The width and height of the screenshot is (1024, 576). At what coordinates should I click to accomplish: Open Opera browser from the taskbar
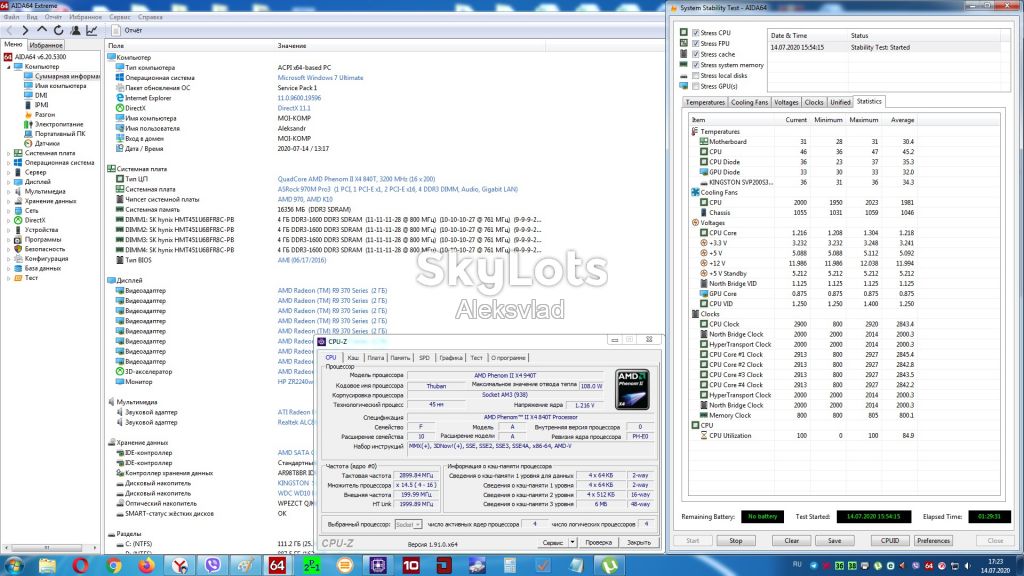click(80, 566)
